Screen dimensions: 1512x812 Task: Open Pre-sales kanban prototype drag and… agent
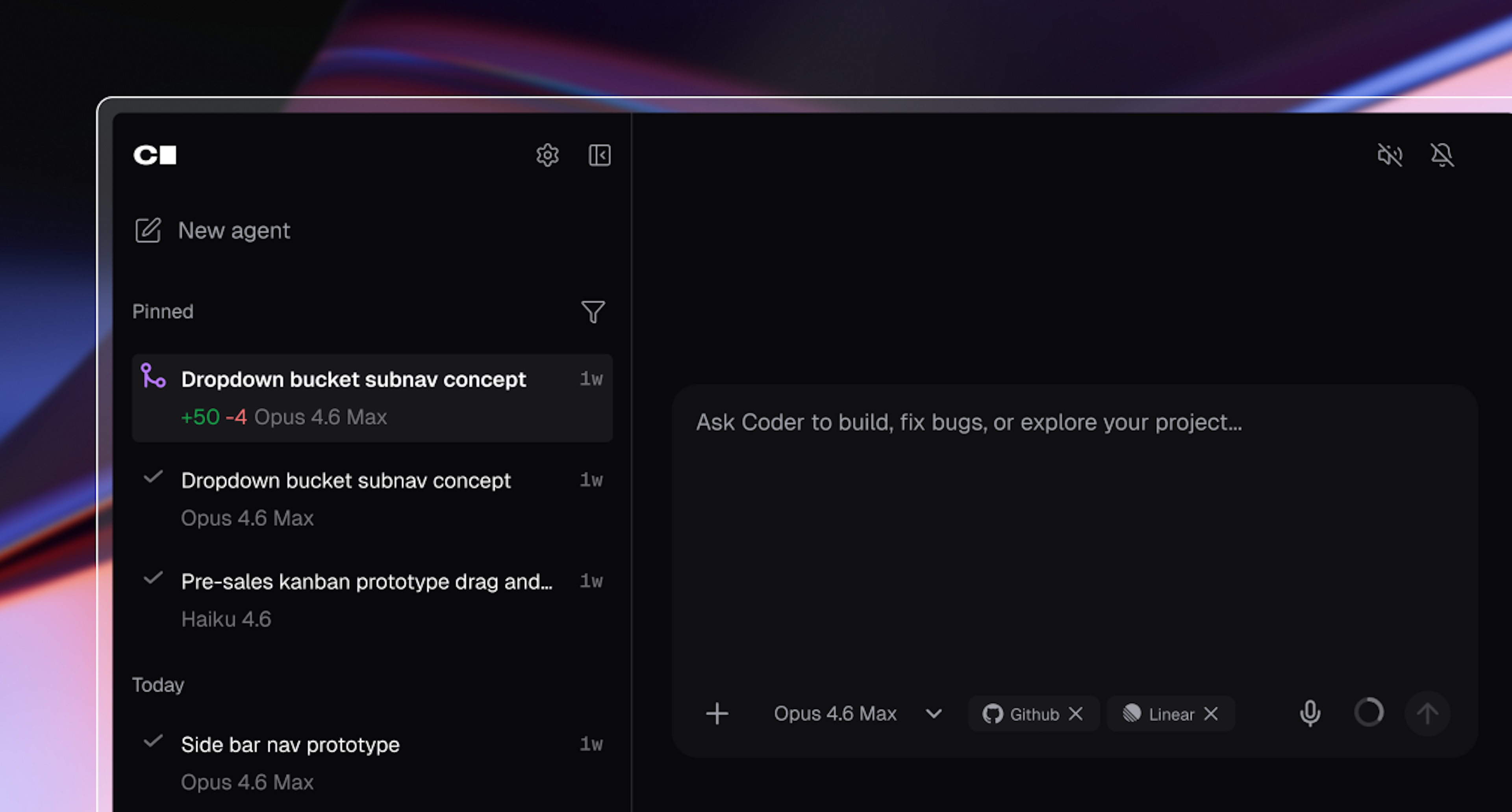(x=372, y=600)
